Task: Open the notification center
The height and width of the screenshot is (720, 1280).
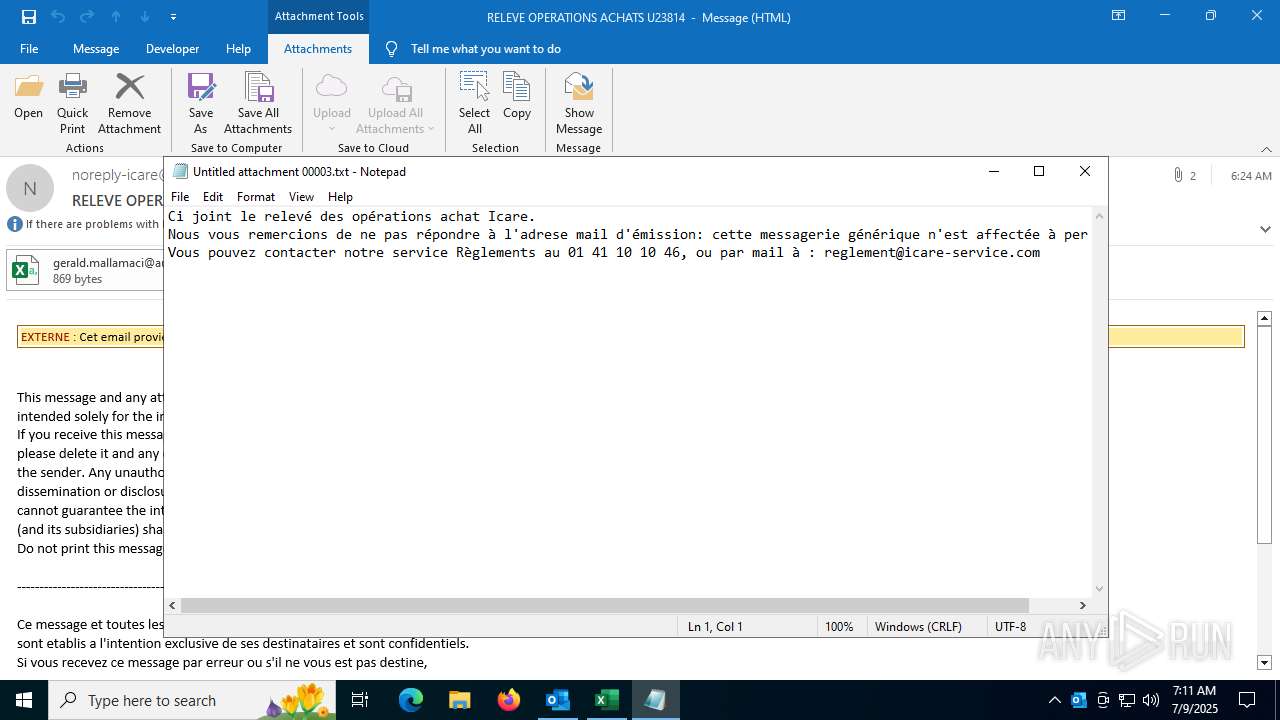Action: (x=1247, y=700)
